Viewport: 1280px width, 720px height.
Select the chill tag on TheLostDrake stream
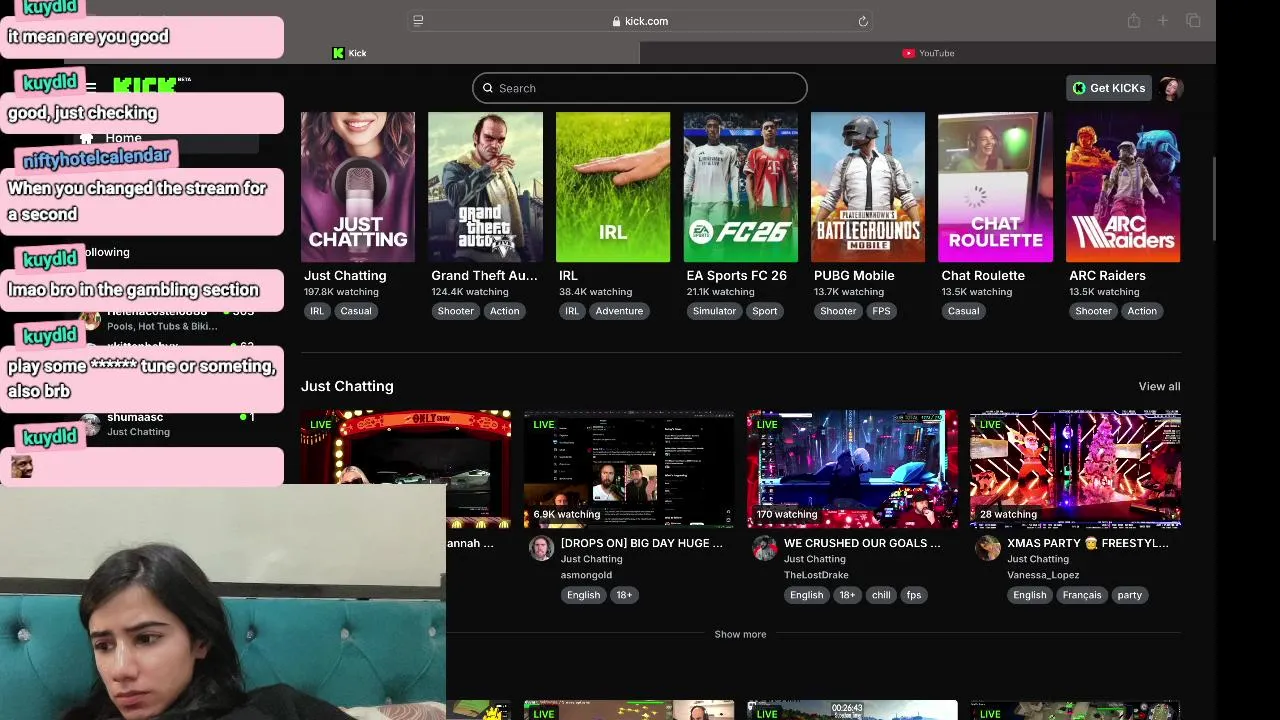click(x=881, y=595)
